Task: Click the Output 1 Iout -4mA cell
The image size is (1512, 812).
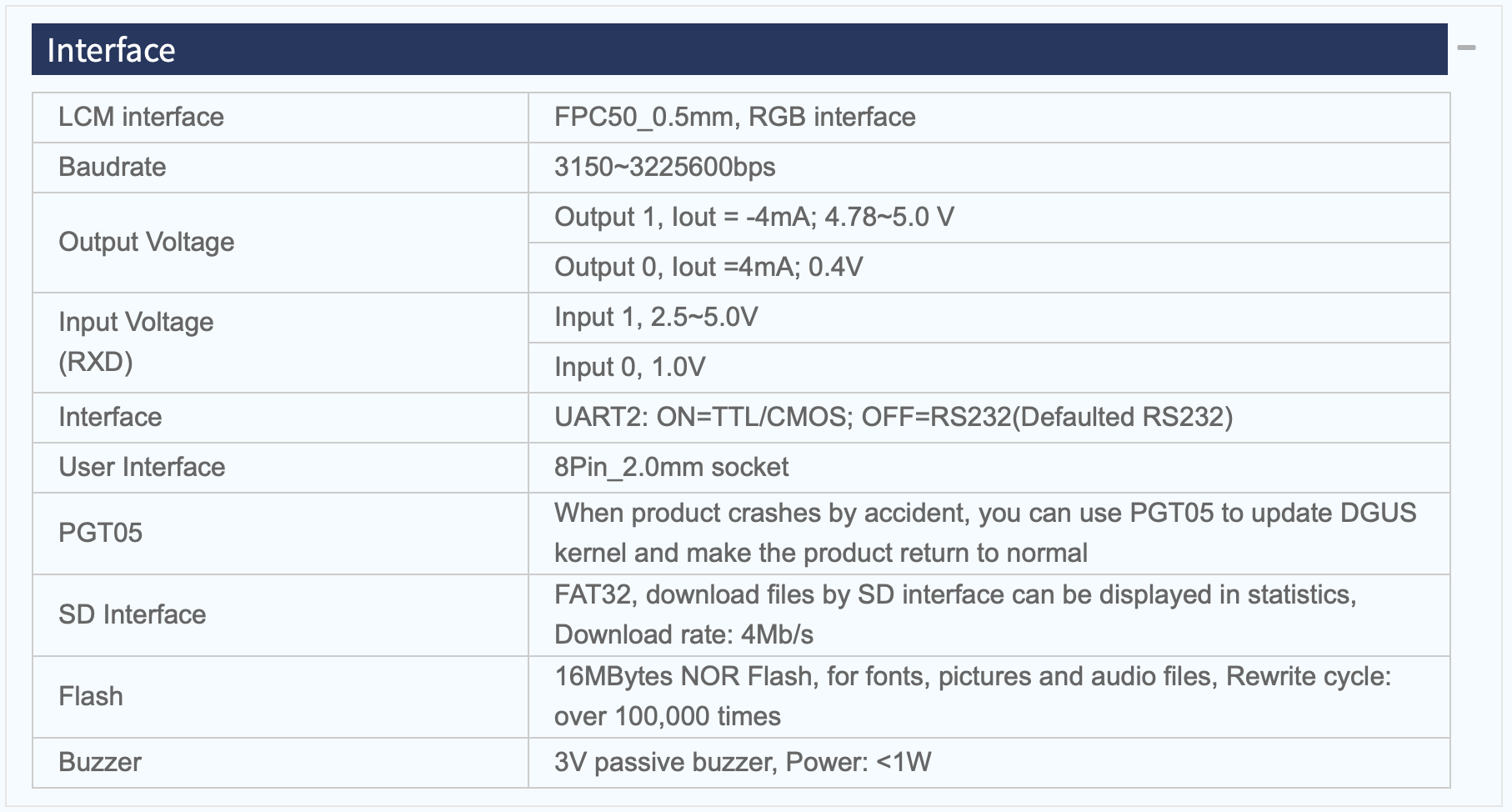Action: click(753, 217)
